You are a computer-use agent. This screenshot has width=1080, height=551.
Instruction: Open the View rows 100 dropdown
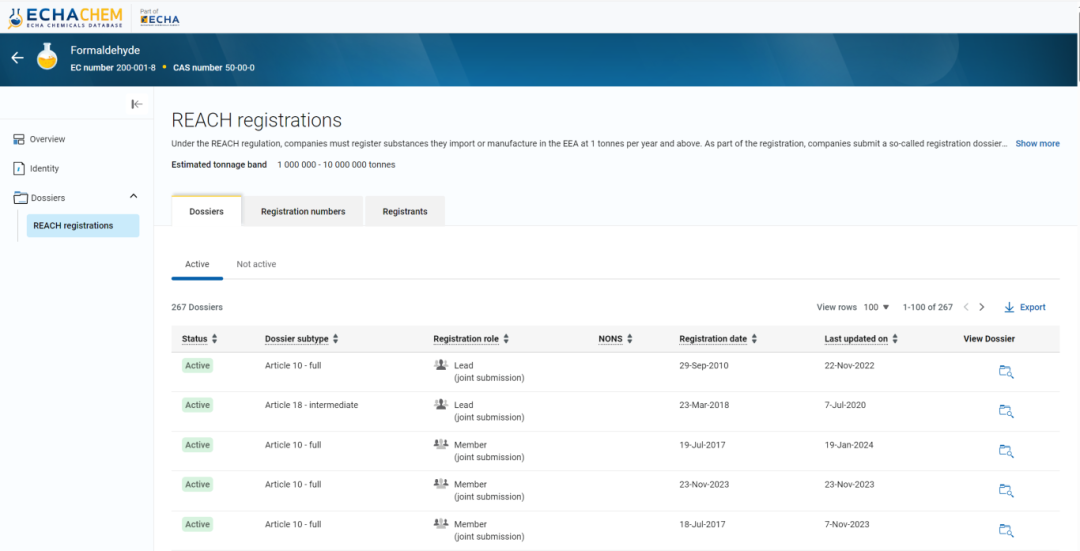877,307
